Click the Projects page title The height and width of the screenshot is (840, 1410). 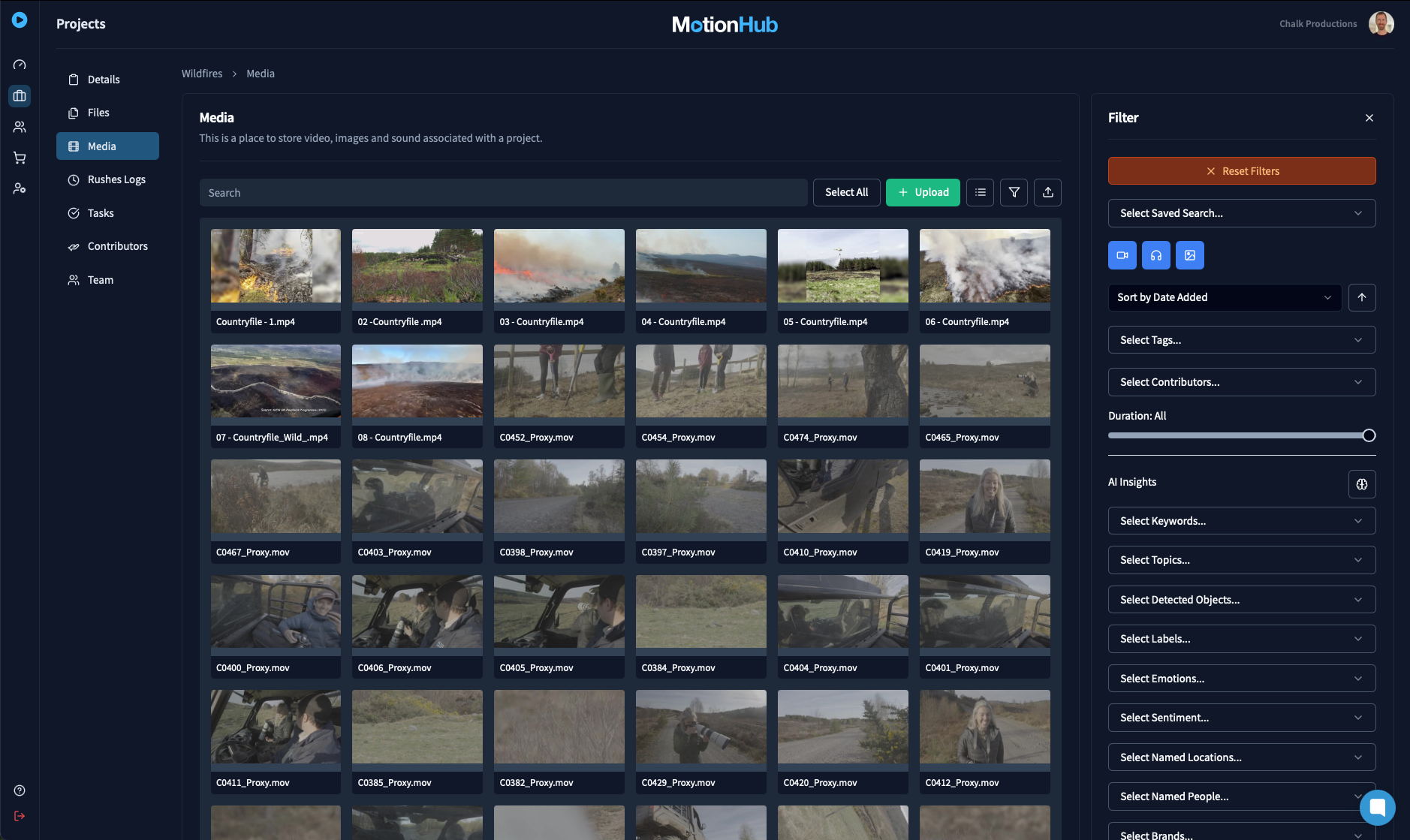81,24
